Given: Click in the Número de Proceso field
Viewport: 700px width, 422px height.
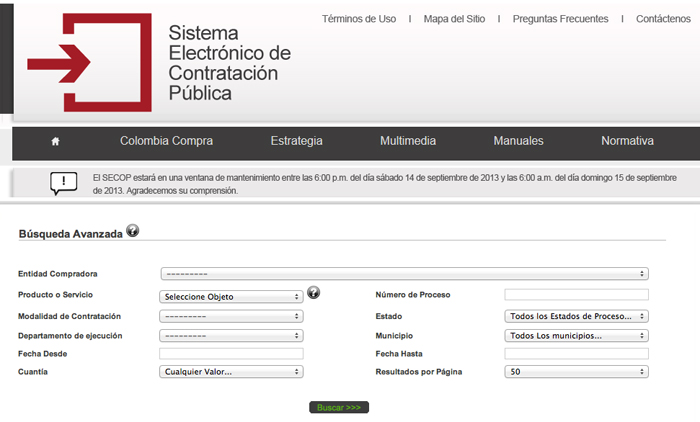Looking at the screenshot, I should 577,294.
